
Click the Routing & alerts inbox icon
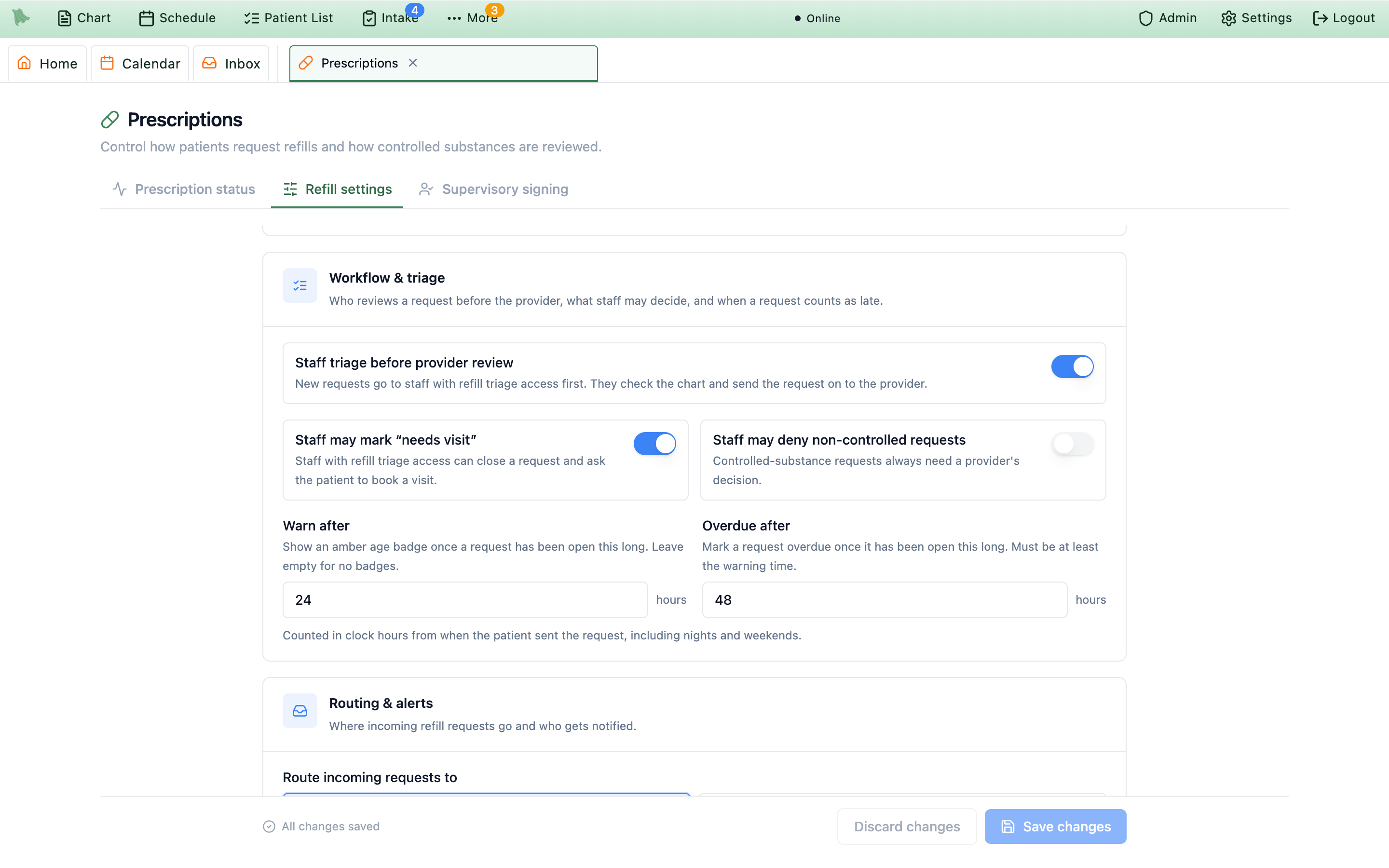point(300,711)
